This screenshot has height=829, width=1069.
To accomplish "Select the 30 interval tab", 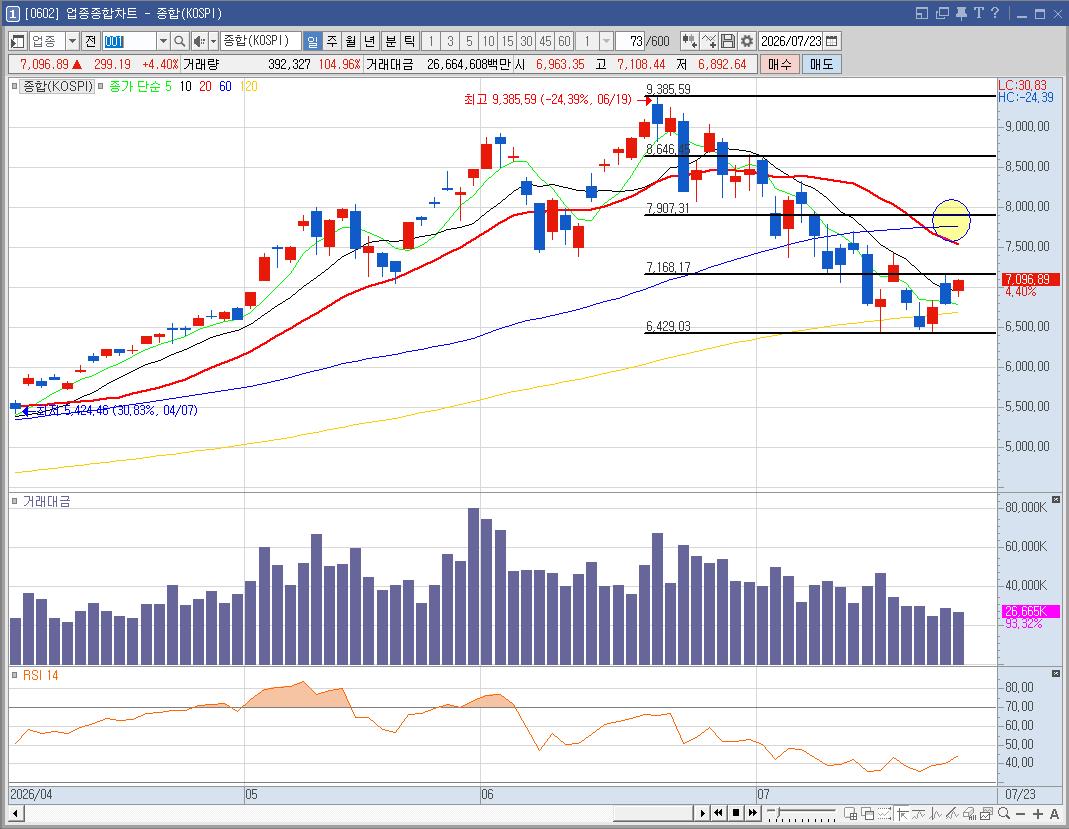I will (526, 41).
